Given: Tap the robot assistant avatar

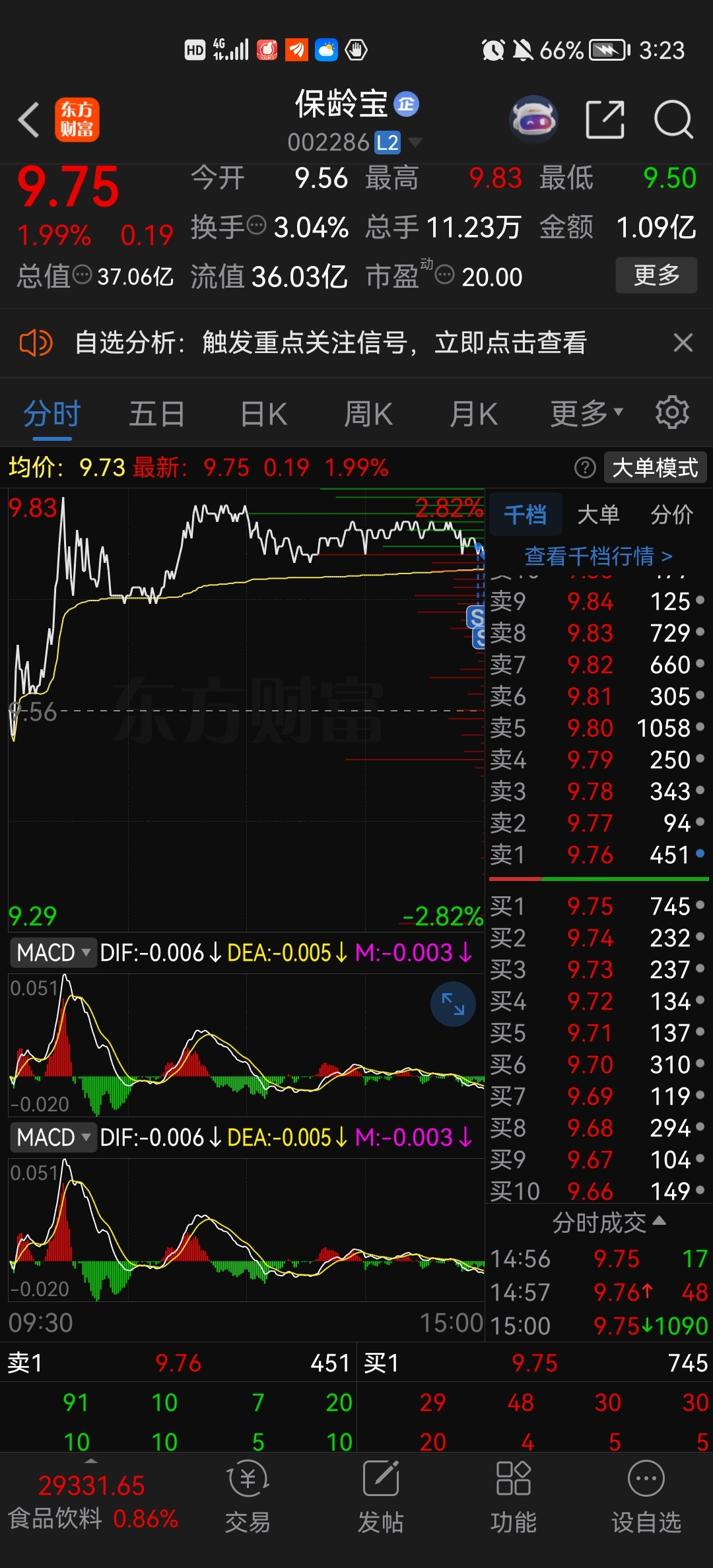Looking at the screenshot, I should pos(533,119).
